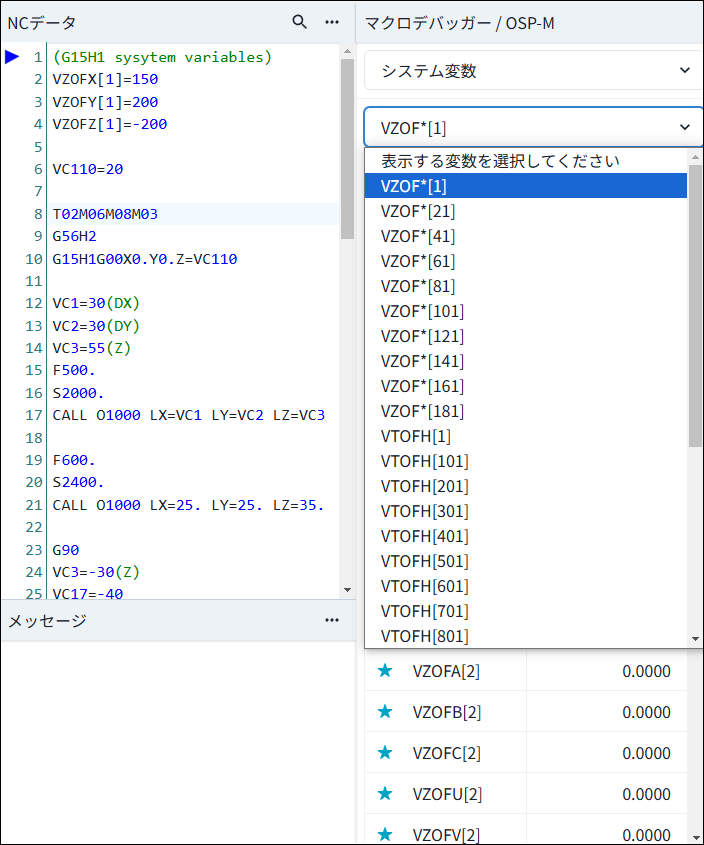Click code line VZOFZ[1]=-200
This screenshot has height=845, width=704.
[x=109, y=124]
